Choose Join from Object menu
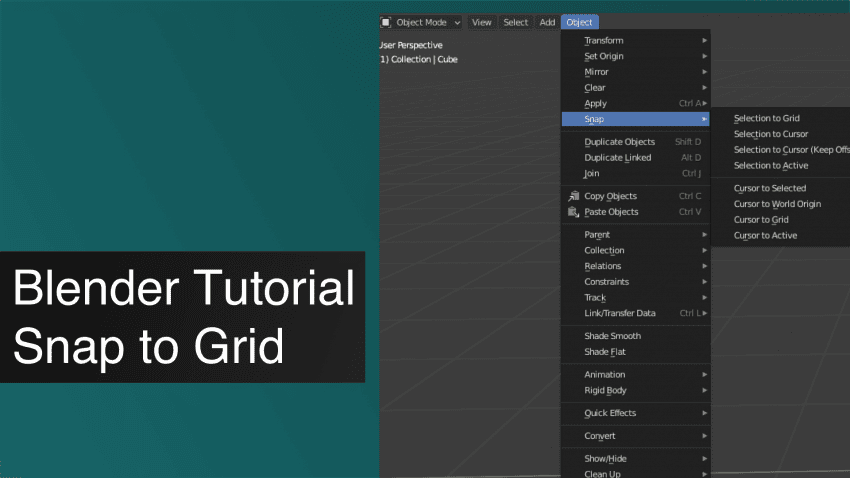Image resolution: width=850 pixels, height=478 pixels. pos(635,173)
